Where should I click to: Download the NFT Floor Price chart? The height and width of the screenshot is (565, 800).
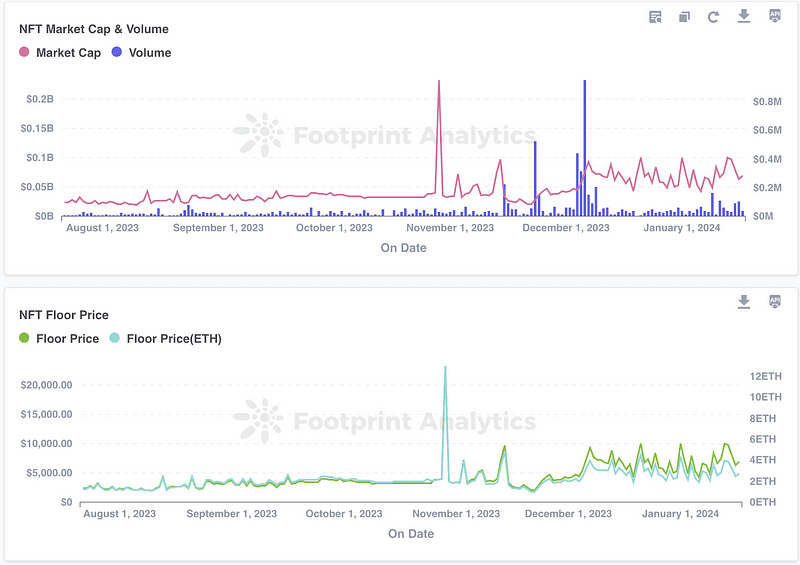(x=744, y=302)
